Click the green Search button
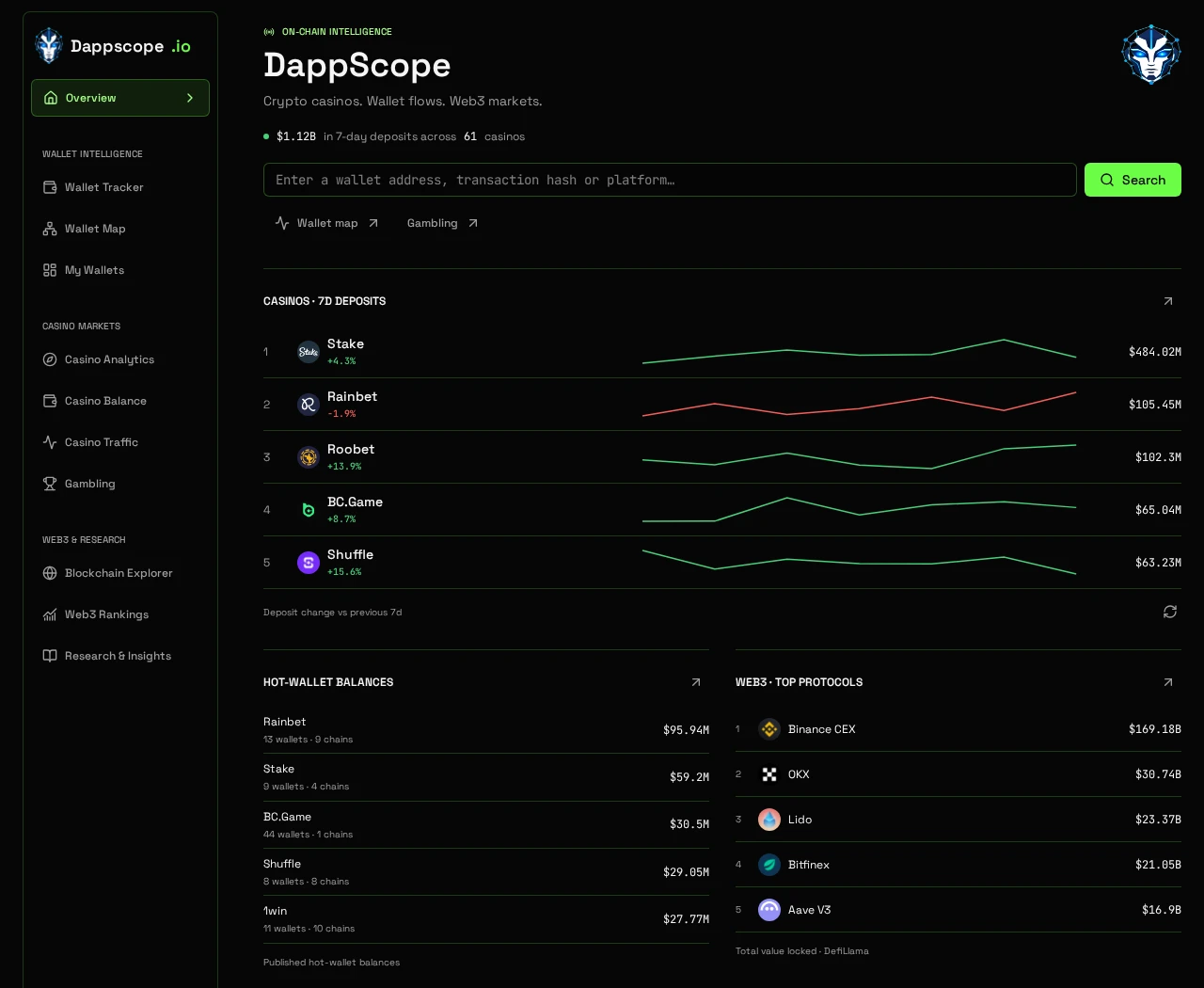The height and width of the screenshot is (988, 1204). click(x=1133, y=180)
